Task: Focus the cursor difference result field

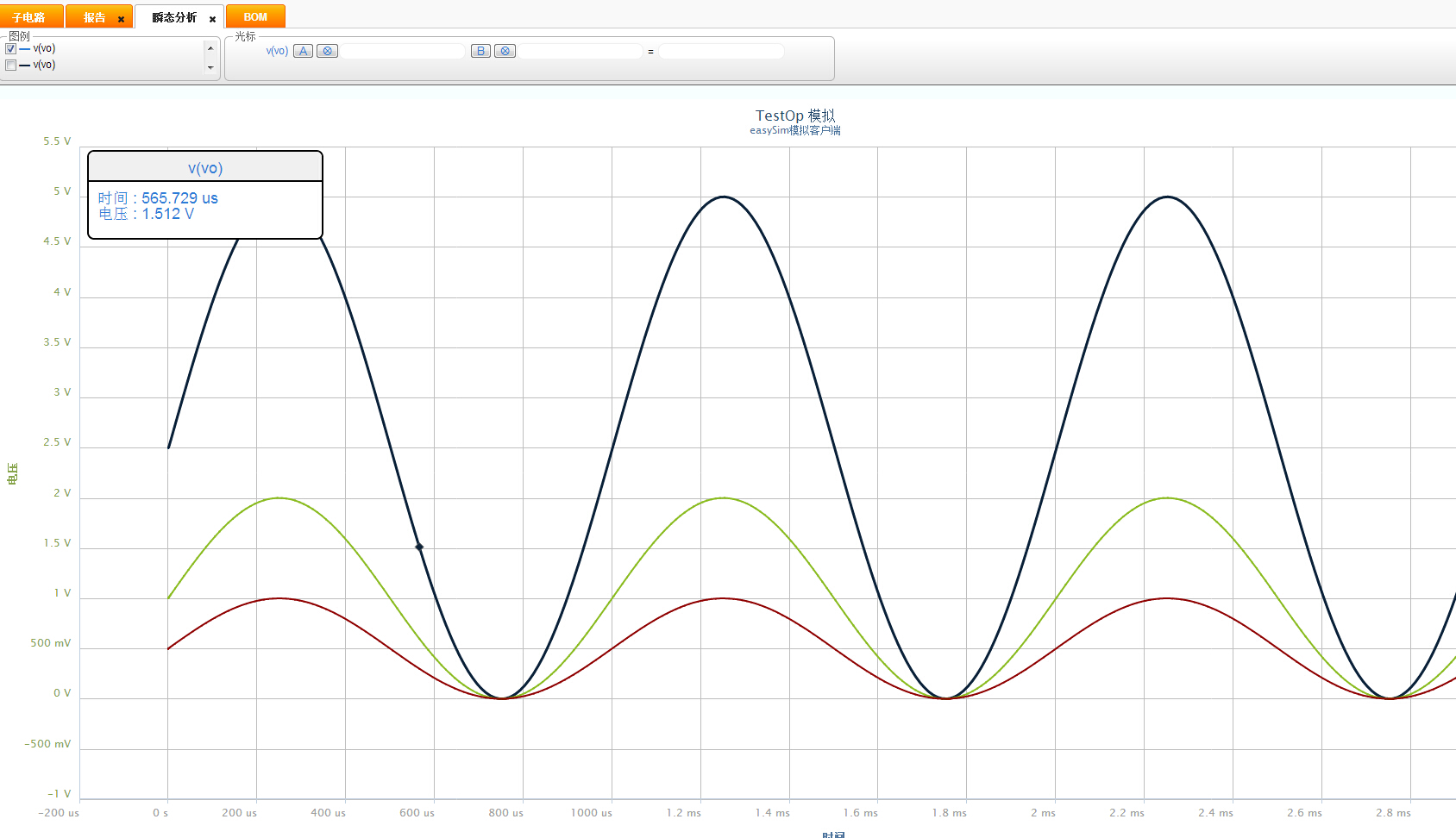Action: point(721,52)
